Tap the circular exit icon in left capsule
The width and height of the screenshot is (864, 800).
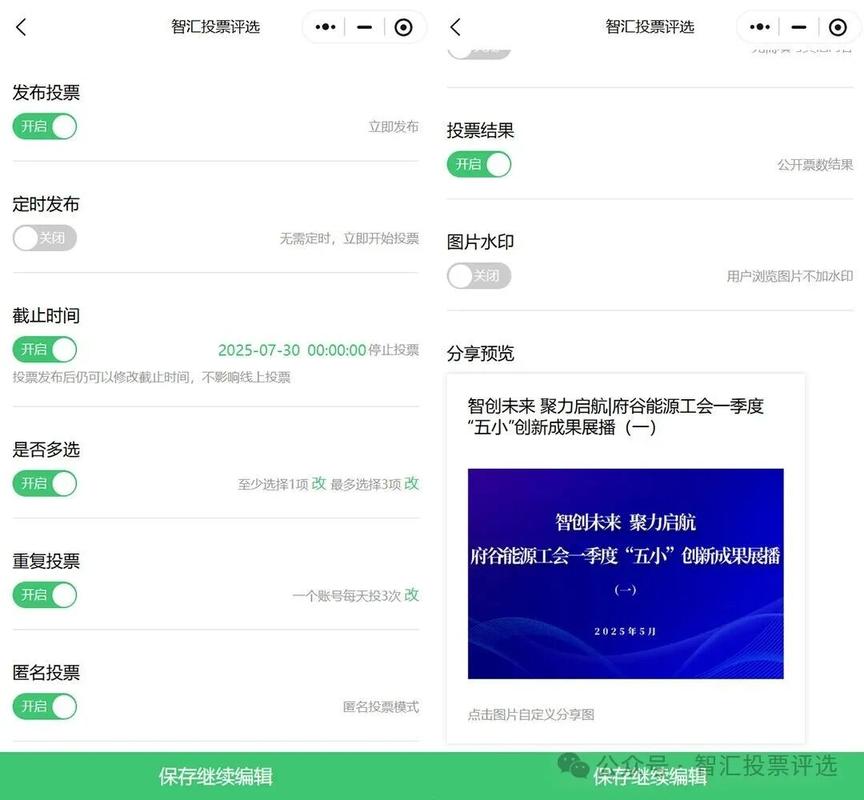(x=404, y=27)
